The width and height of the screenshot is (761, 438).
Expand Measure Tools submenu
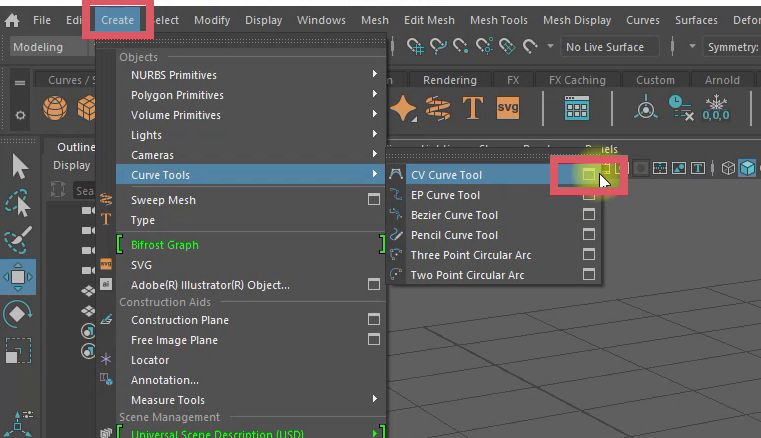(x=251, y=400)
